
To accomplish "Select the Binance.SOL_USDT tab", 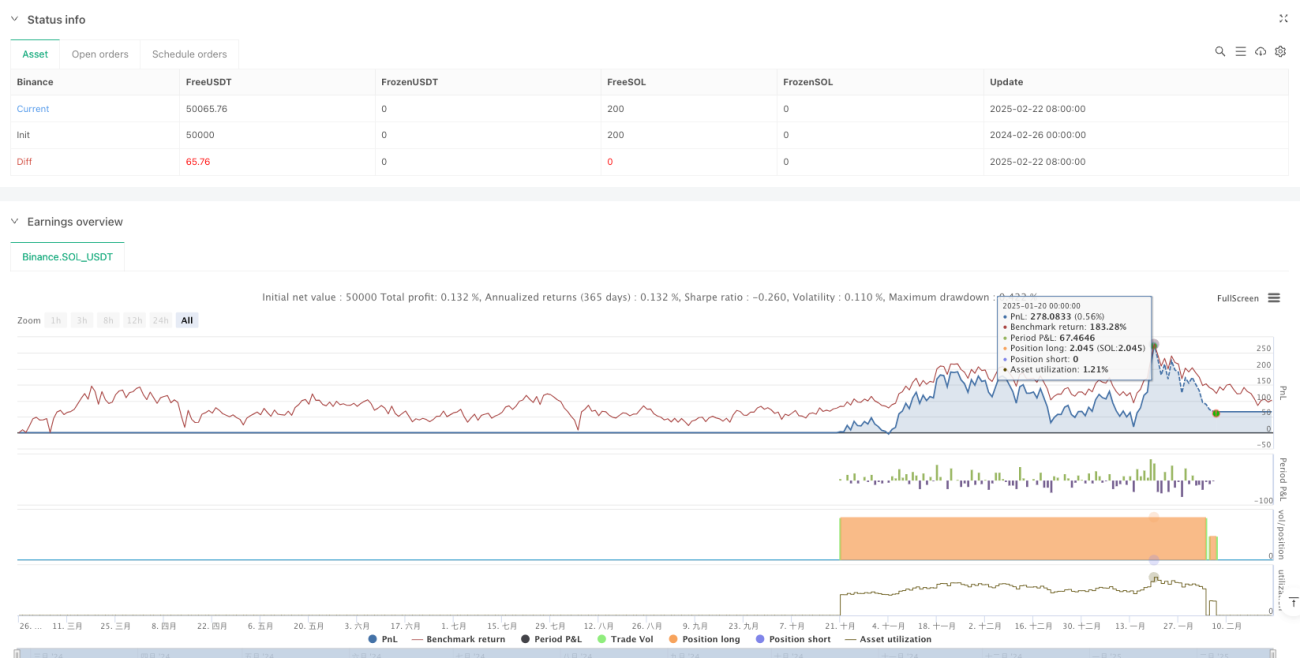I will (68, 257).
